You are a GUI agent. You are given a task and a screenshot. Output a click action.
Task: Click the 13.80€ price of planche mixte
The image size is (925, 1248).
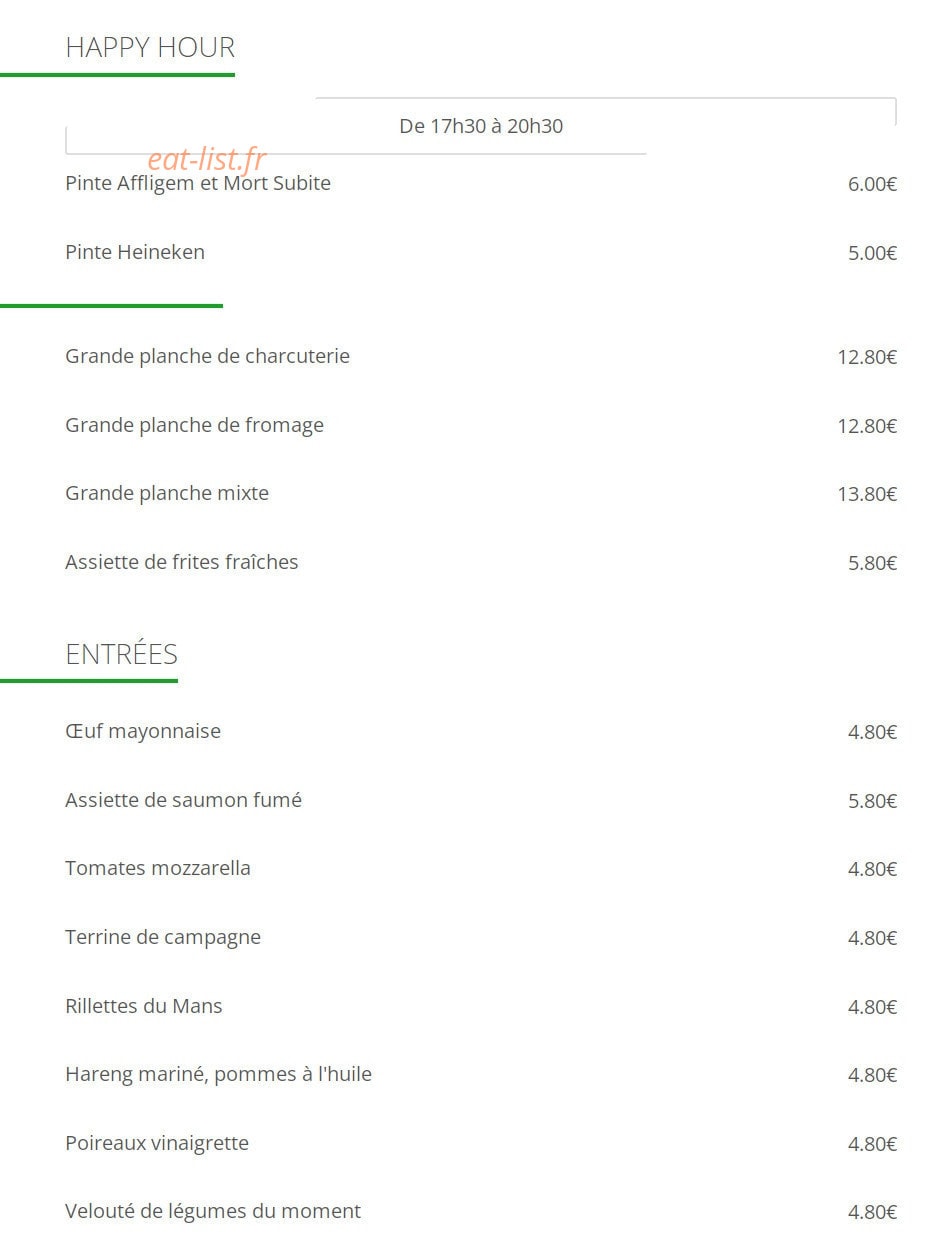(x=867, y=494)
